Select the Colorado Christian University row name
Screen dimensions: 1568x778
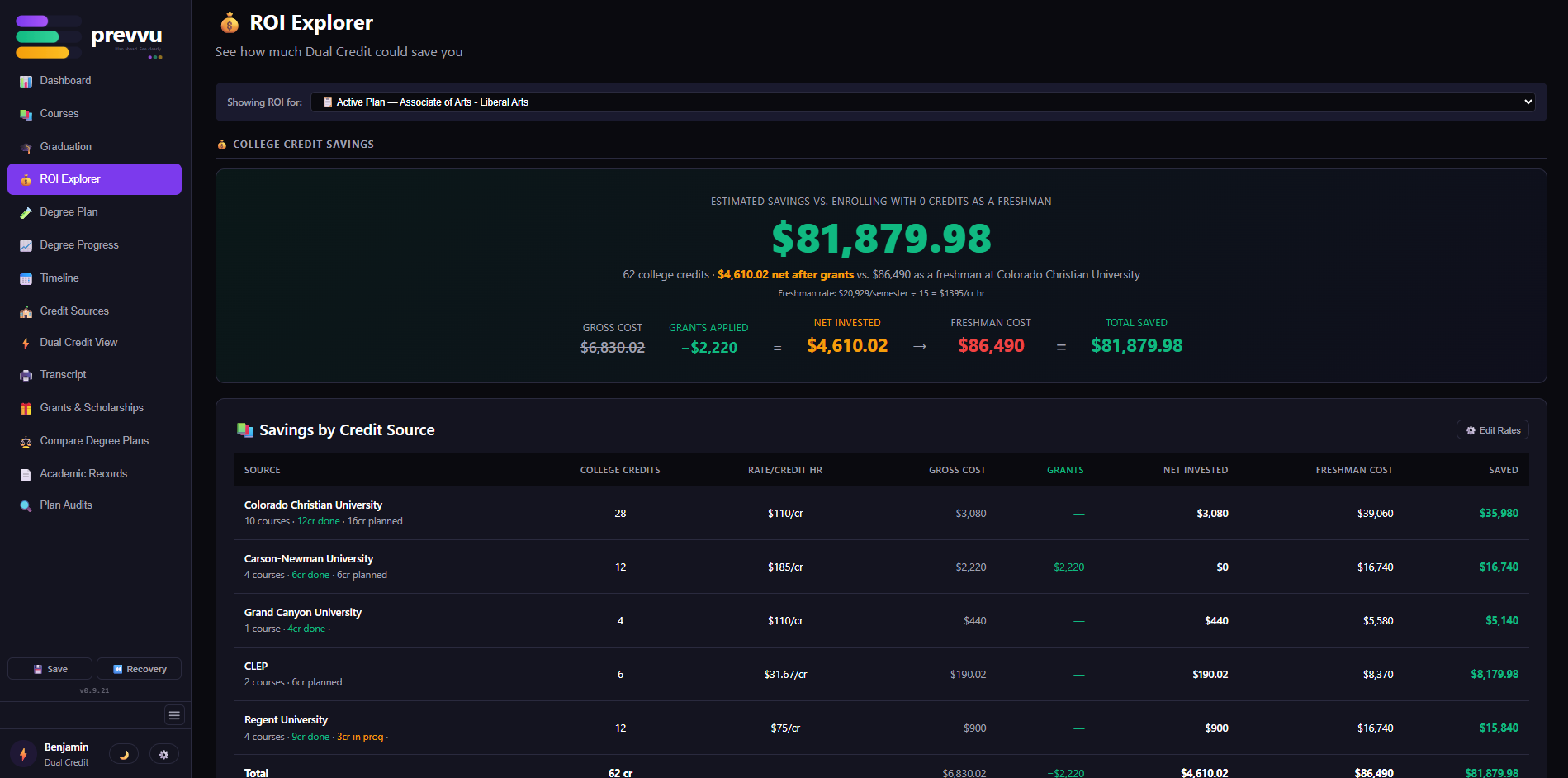tap(313, 505)
